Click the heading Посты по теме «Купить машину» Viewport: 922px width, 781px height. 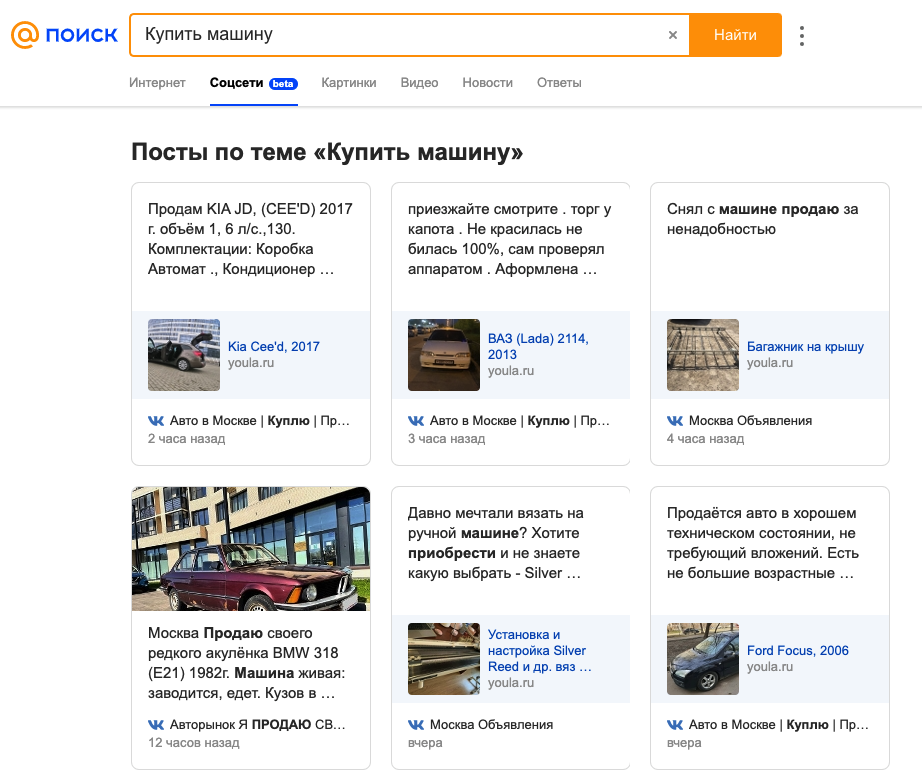[x=327, y=152]
